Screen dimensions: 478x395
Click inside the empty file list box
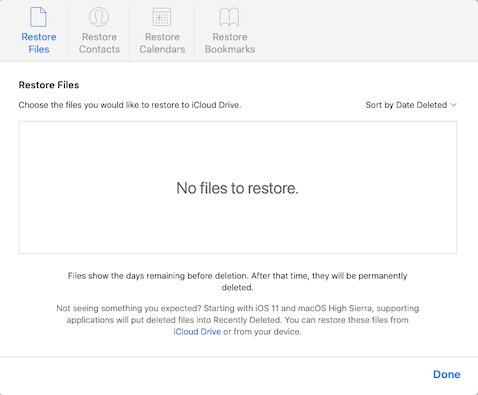[x=238, y=187]
